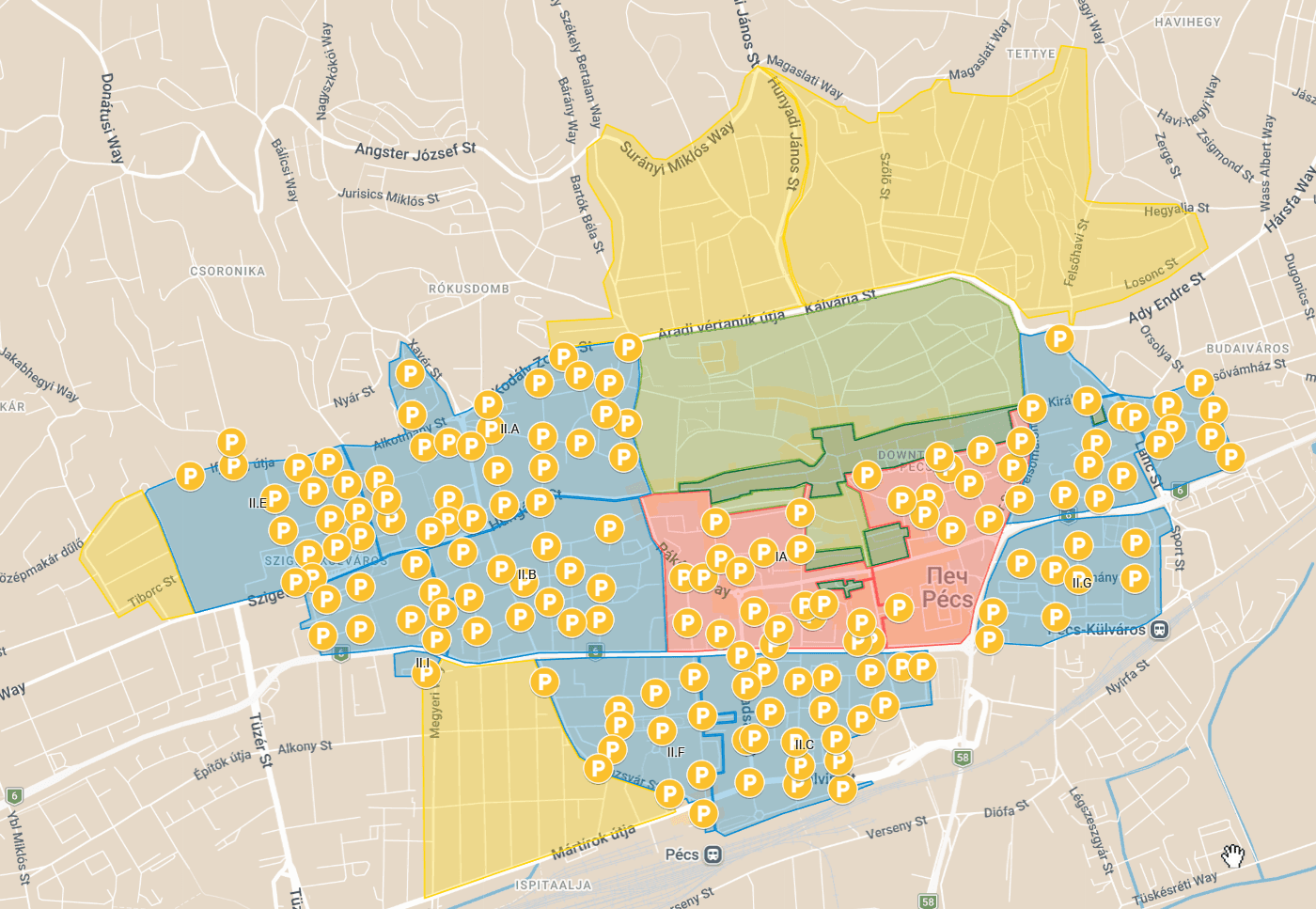Click the yellow zone around Tiborc St
This screenshot has height=909, width=1316.
coord(132,555)
